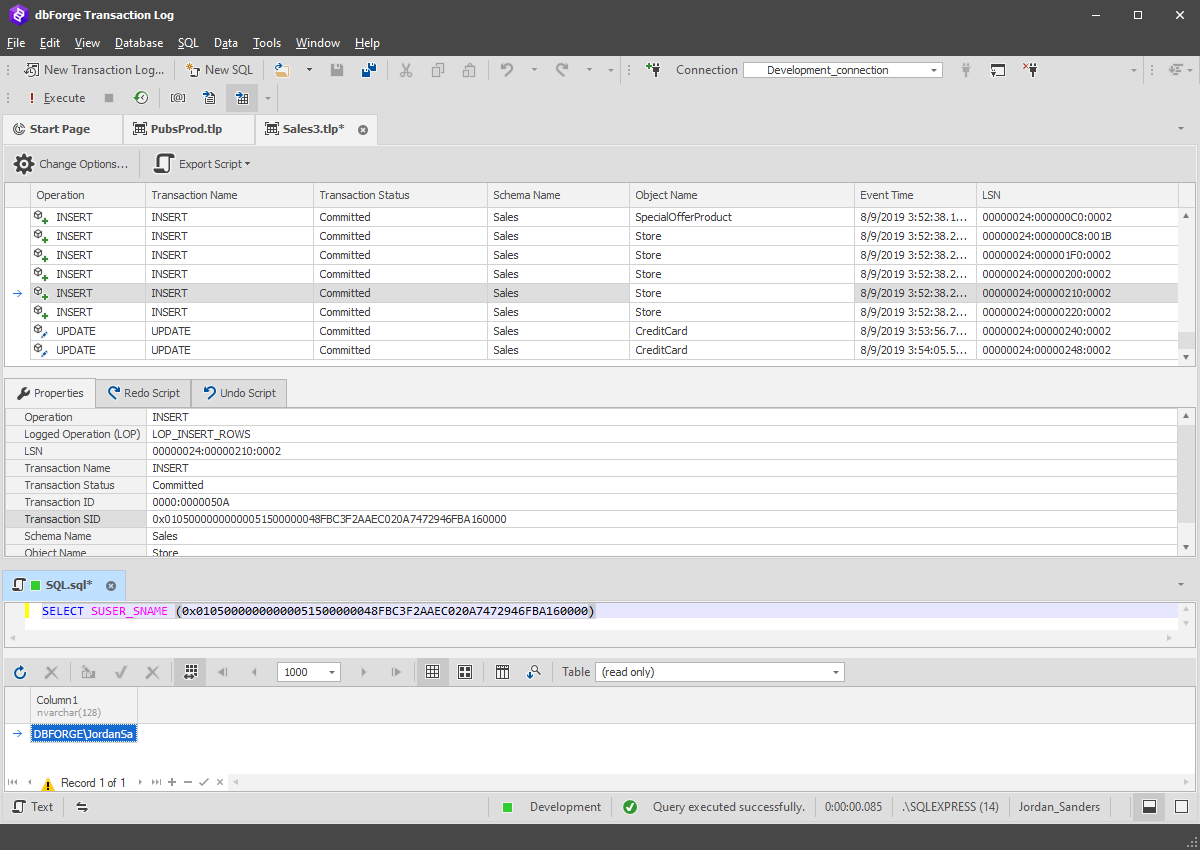Toggle the card view mode button

click(x=465, y=672)
